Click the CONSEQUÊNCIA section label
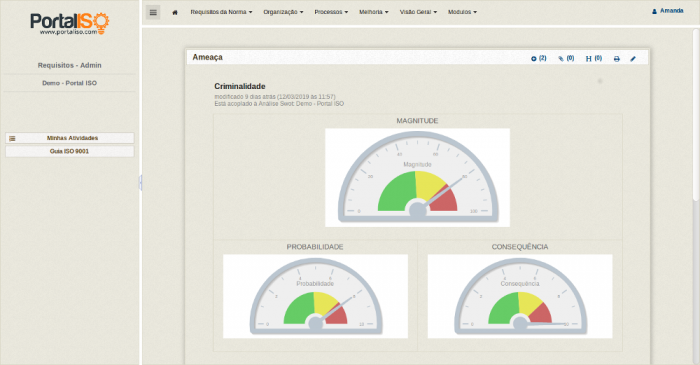700x365 pixels. 520,247
